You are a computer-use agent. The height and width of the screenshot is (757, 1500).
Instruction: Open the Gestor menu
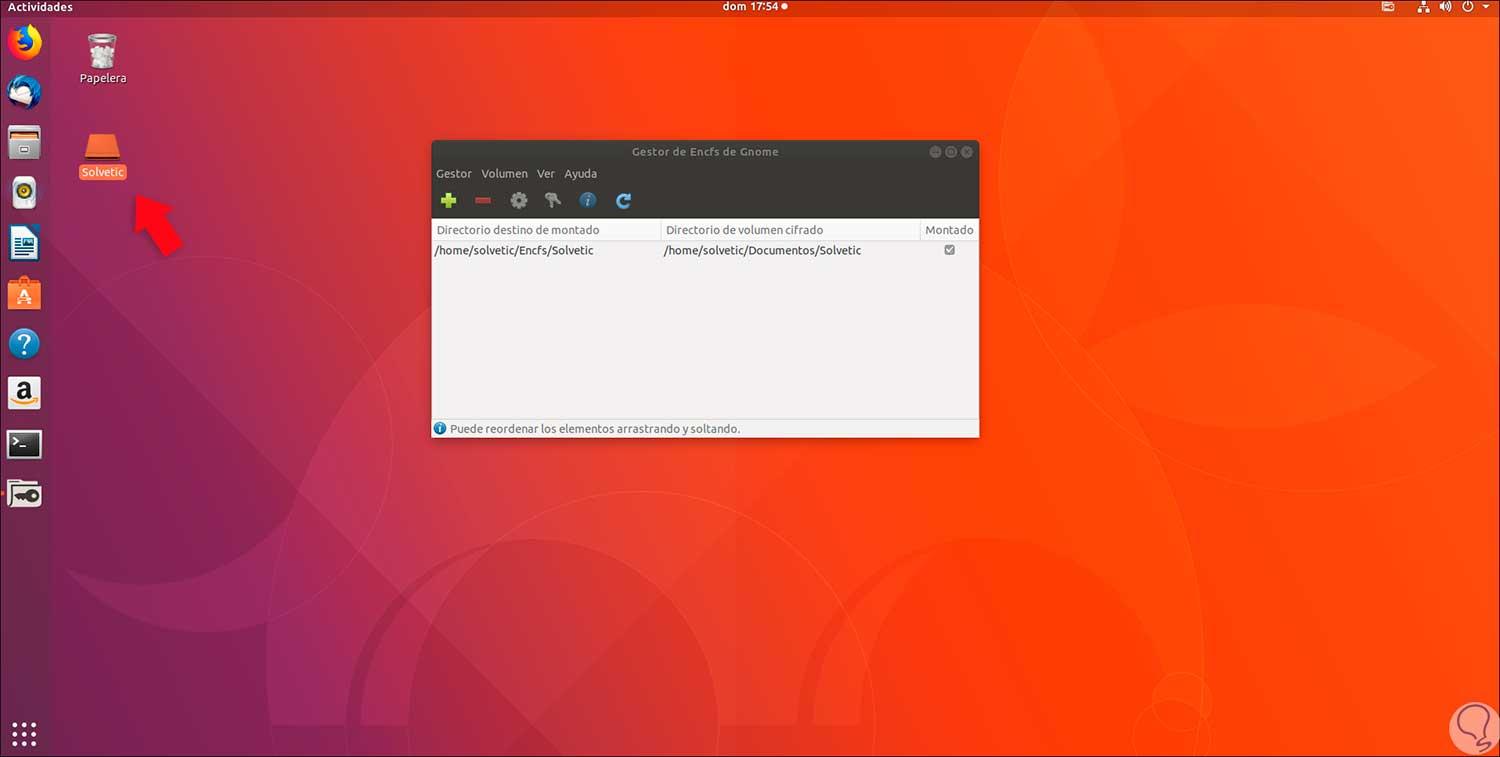pyautogui.click(x=454, y=174)
